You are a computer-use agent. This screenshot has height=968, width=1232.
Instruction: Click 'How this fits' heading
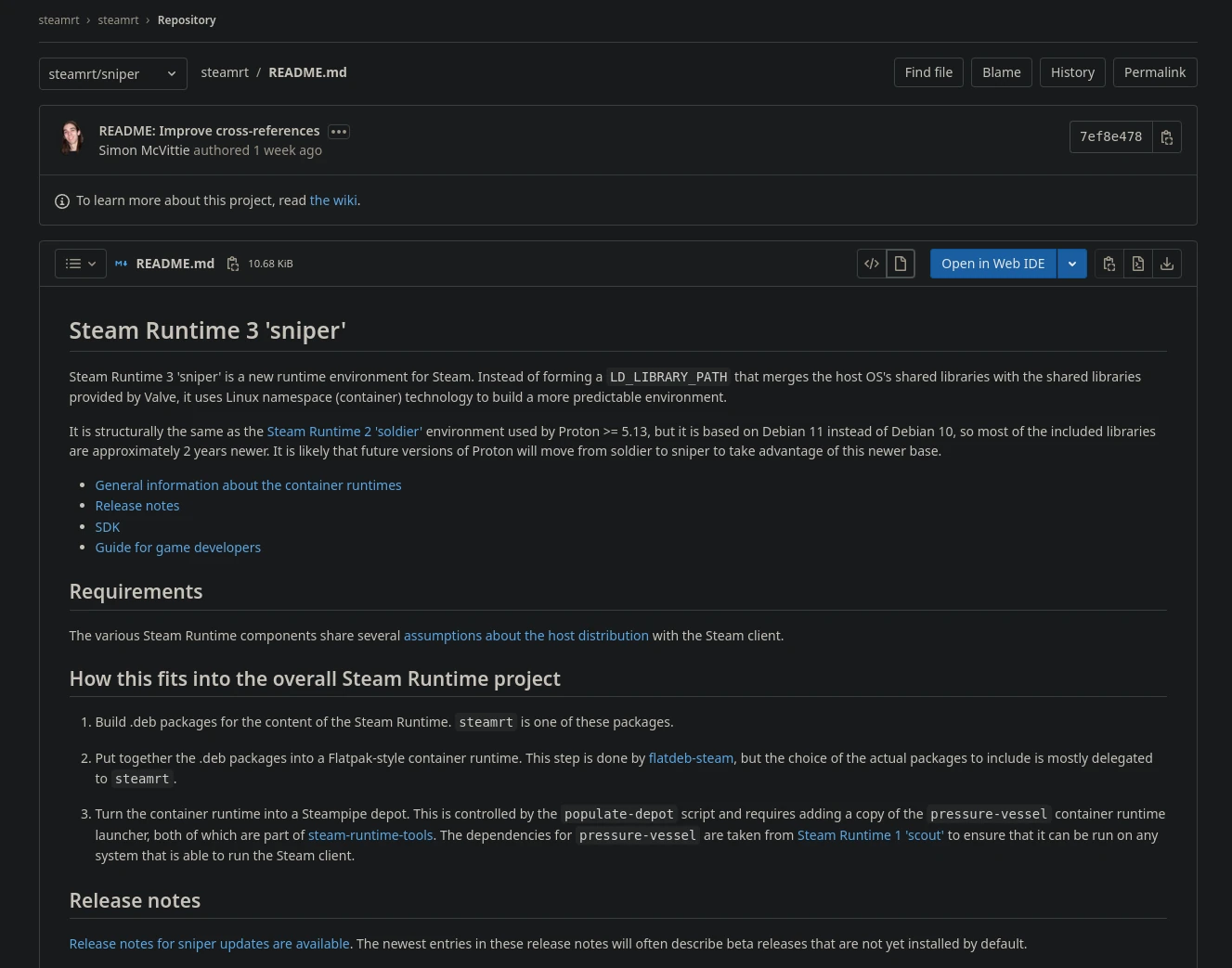coord(315,678)
